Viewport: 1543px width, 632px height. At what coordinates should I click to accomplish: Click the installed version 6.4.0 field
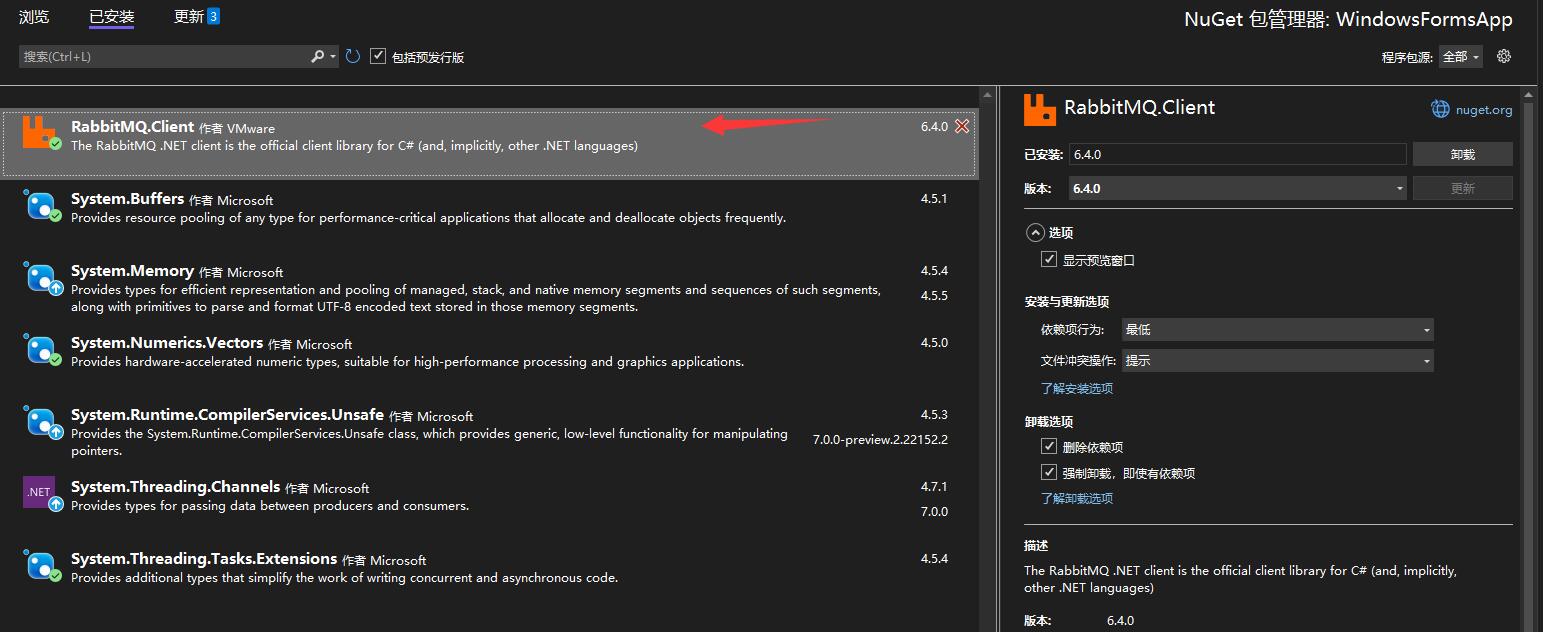coord(1237,154)
